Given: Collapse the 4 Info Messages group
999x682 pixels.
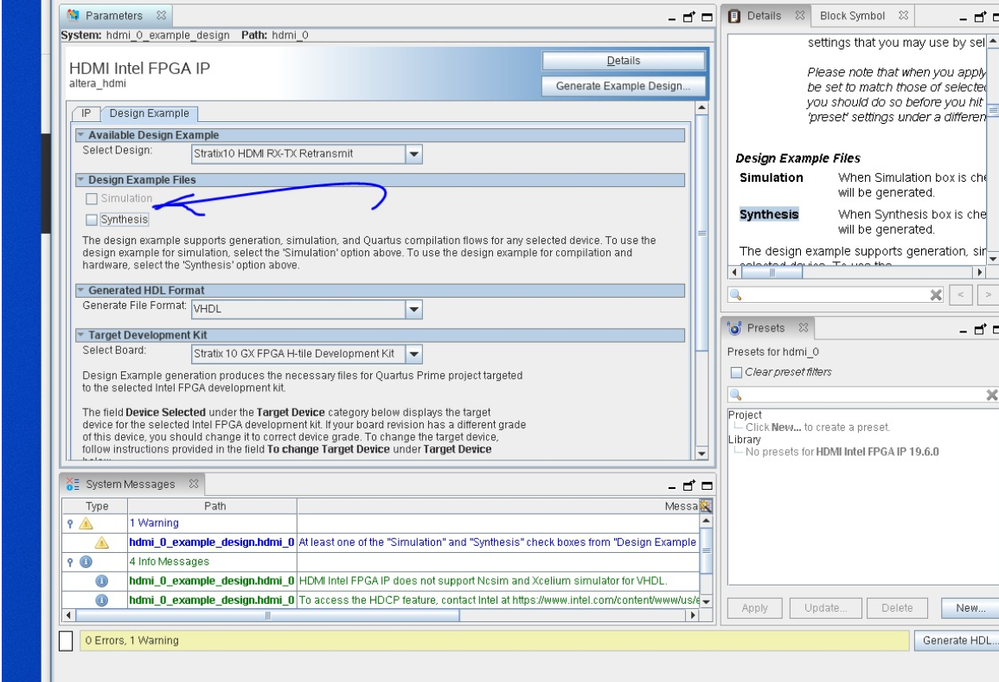Looking at the screenshot, I should click(x=70, y=562).
